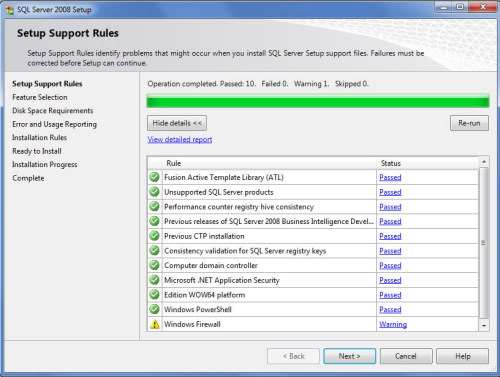Screen dimensions: 500x377
Task: Click the Windows Firewall rule name
Action: click(192, 324)
